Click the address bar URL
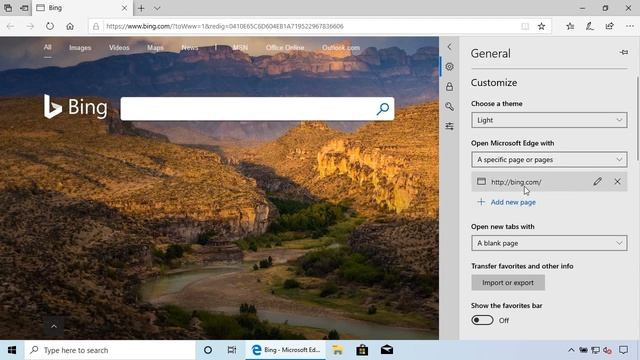The height and width of the screenshot is (360, 640). coord(225,26)
